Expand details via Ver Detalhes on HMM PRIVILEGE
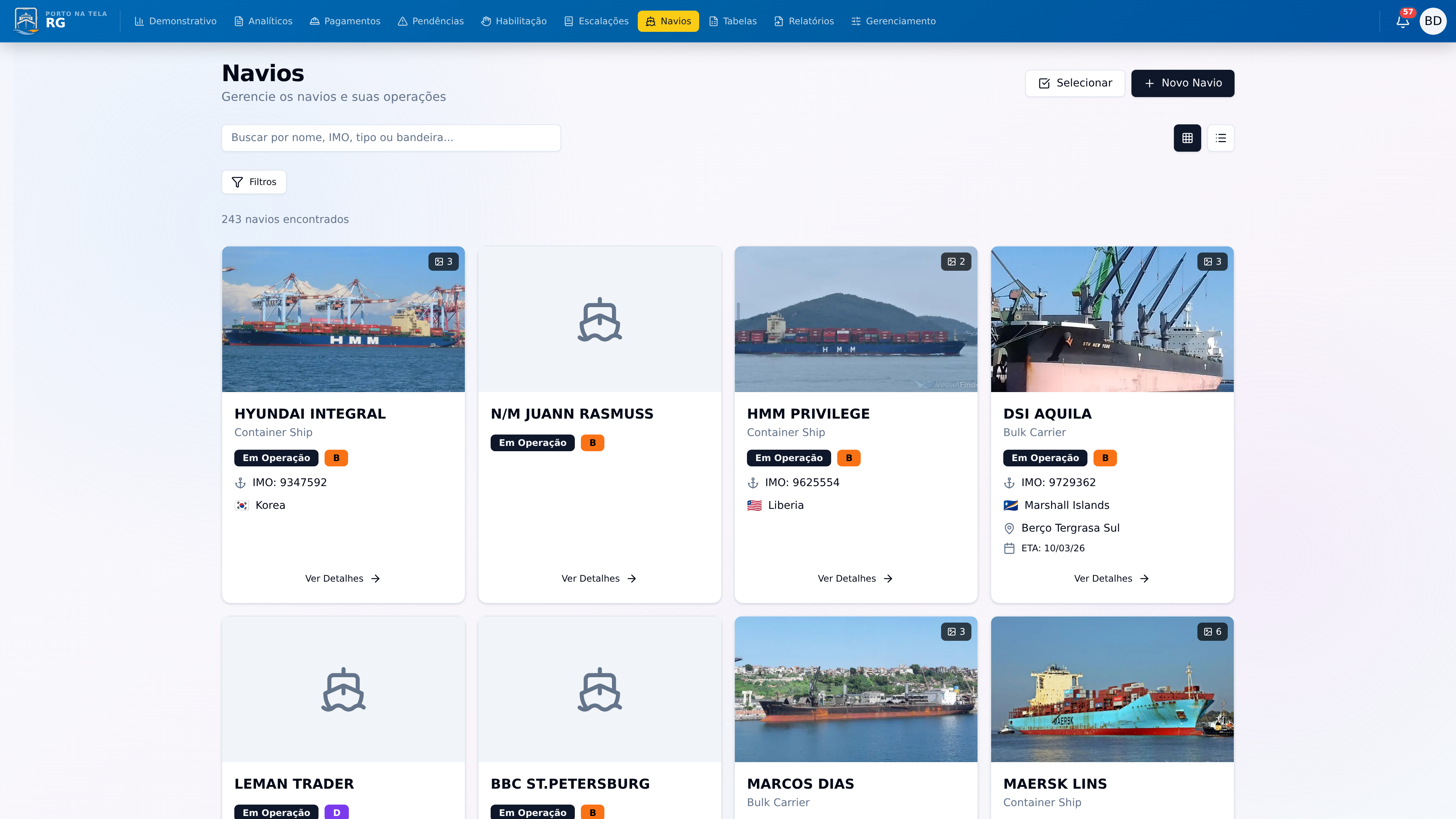Image resolution: width=1456 pixels, height=819 pixels. pyautogui.click(x=855, y=577)
